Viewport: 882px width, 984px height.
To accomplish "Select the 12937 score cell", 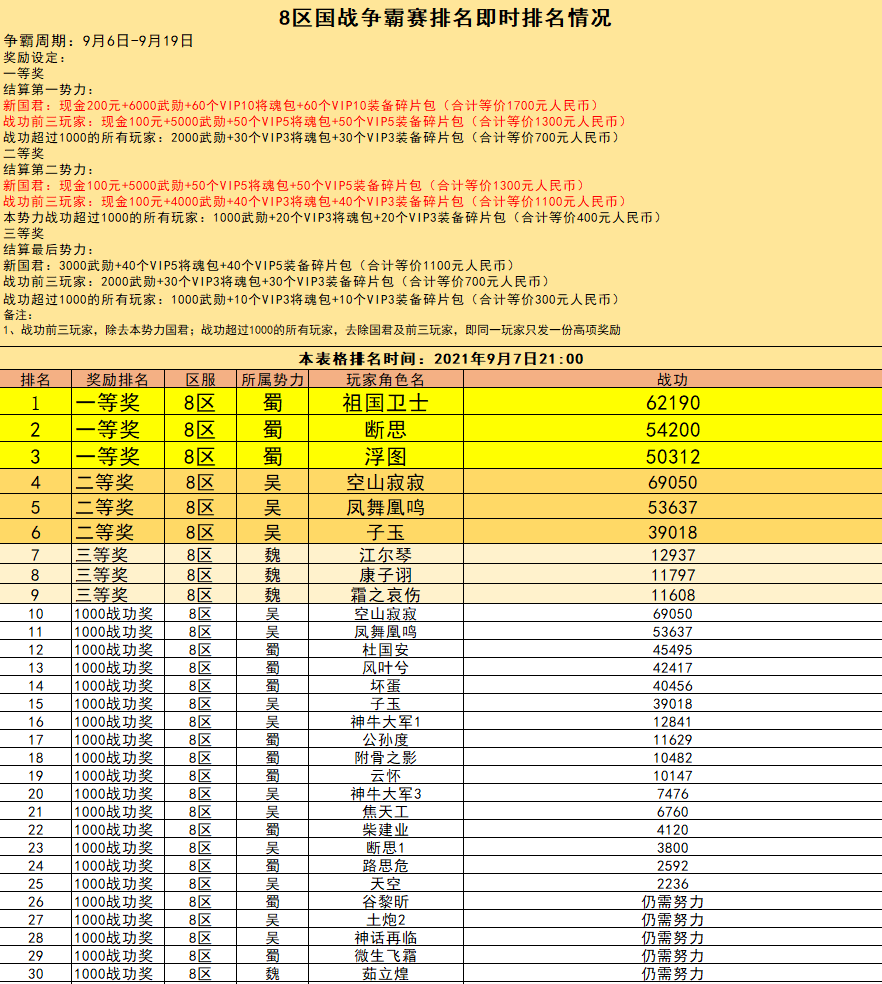I will pos(672,555).
